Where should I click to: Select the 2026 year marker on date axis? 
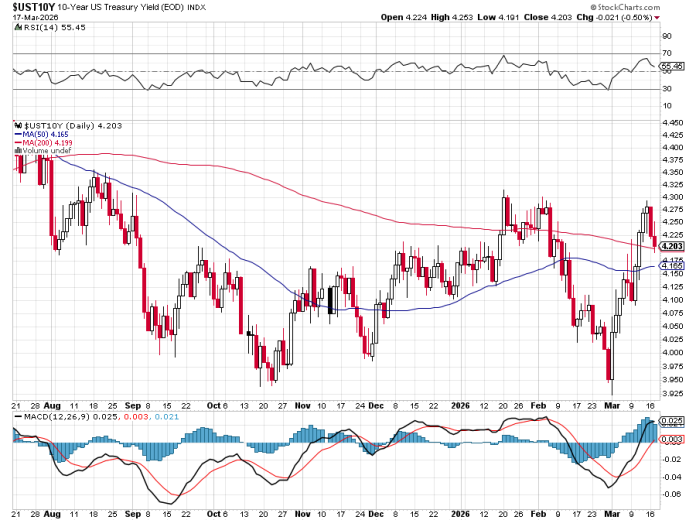coord(461,407)
